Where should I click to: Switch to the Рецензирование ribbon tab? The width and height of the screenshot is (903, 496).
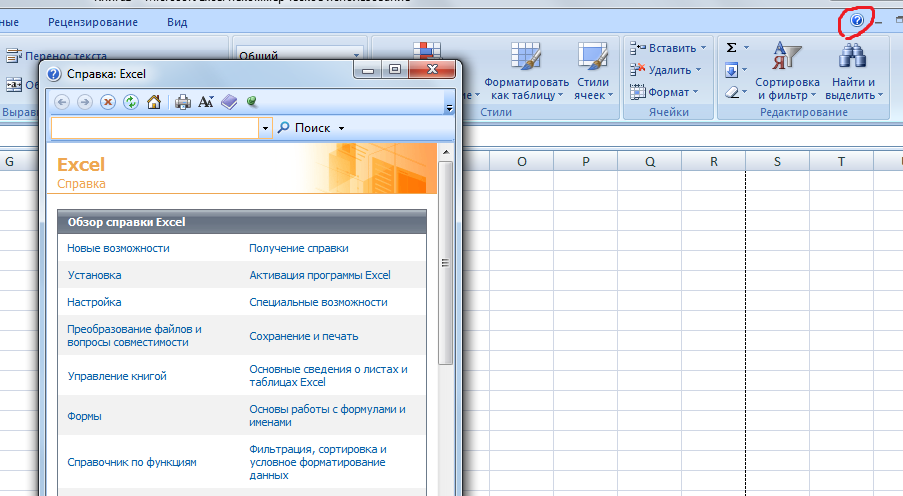93,22
